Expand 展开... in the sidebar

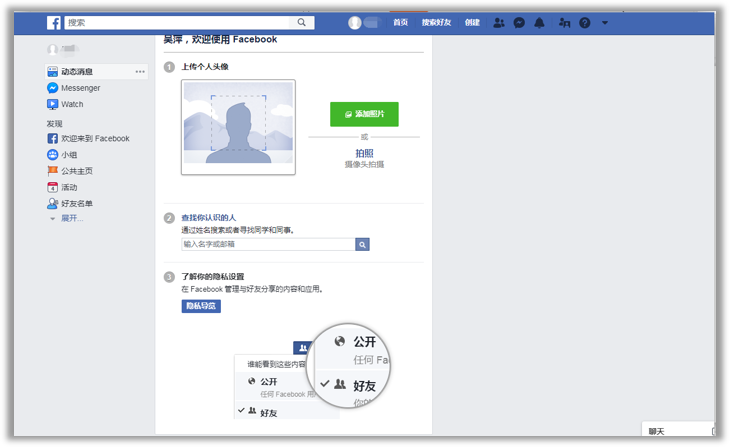click(x=72, y=218)
